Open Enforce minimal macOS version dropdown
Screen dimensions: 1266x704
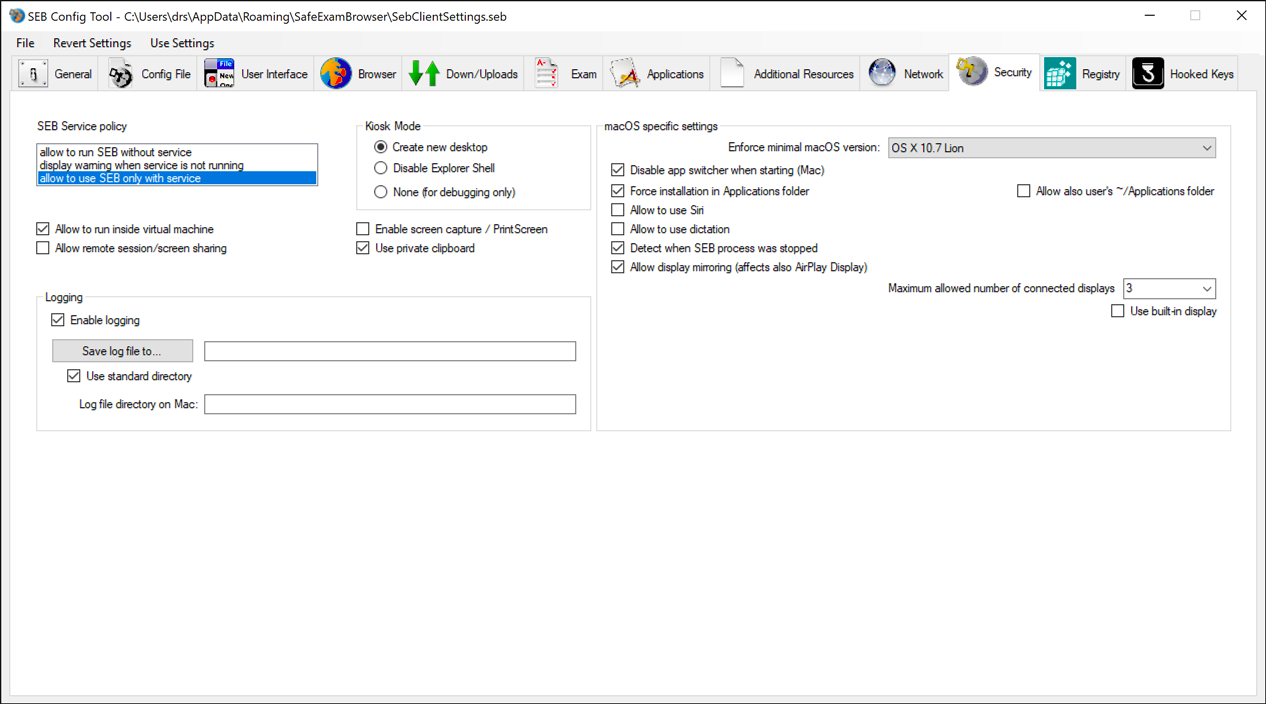1052,148
